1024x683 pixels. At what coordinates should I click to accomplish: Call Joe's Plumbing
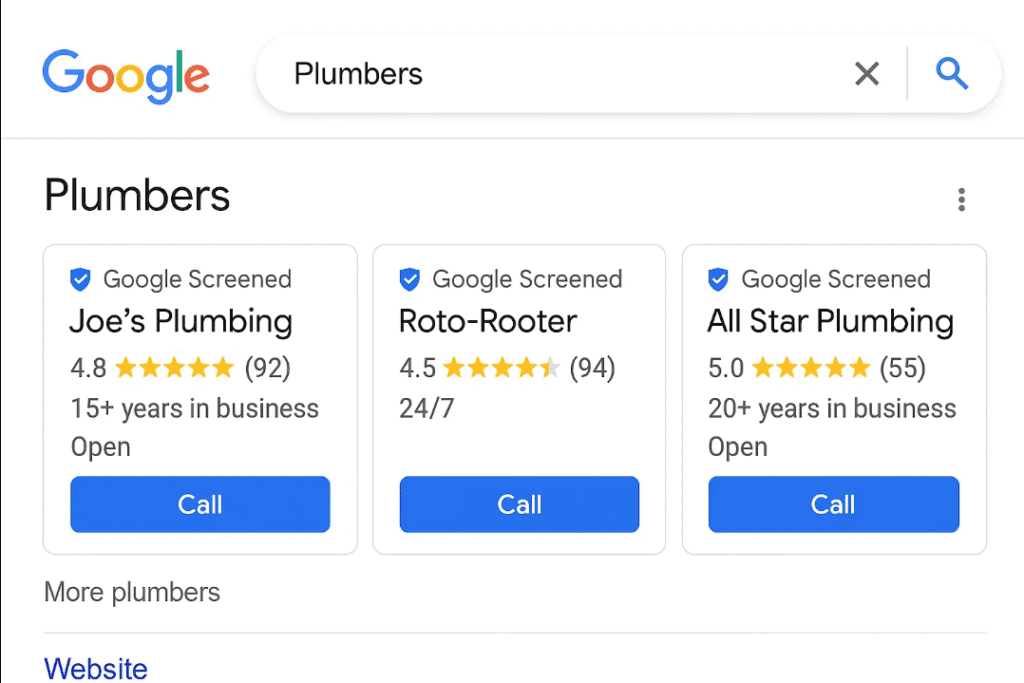200,504
